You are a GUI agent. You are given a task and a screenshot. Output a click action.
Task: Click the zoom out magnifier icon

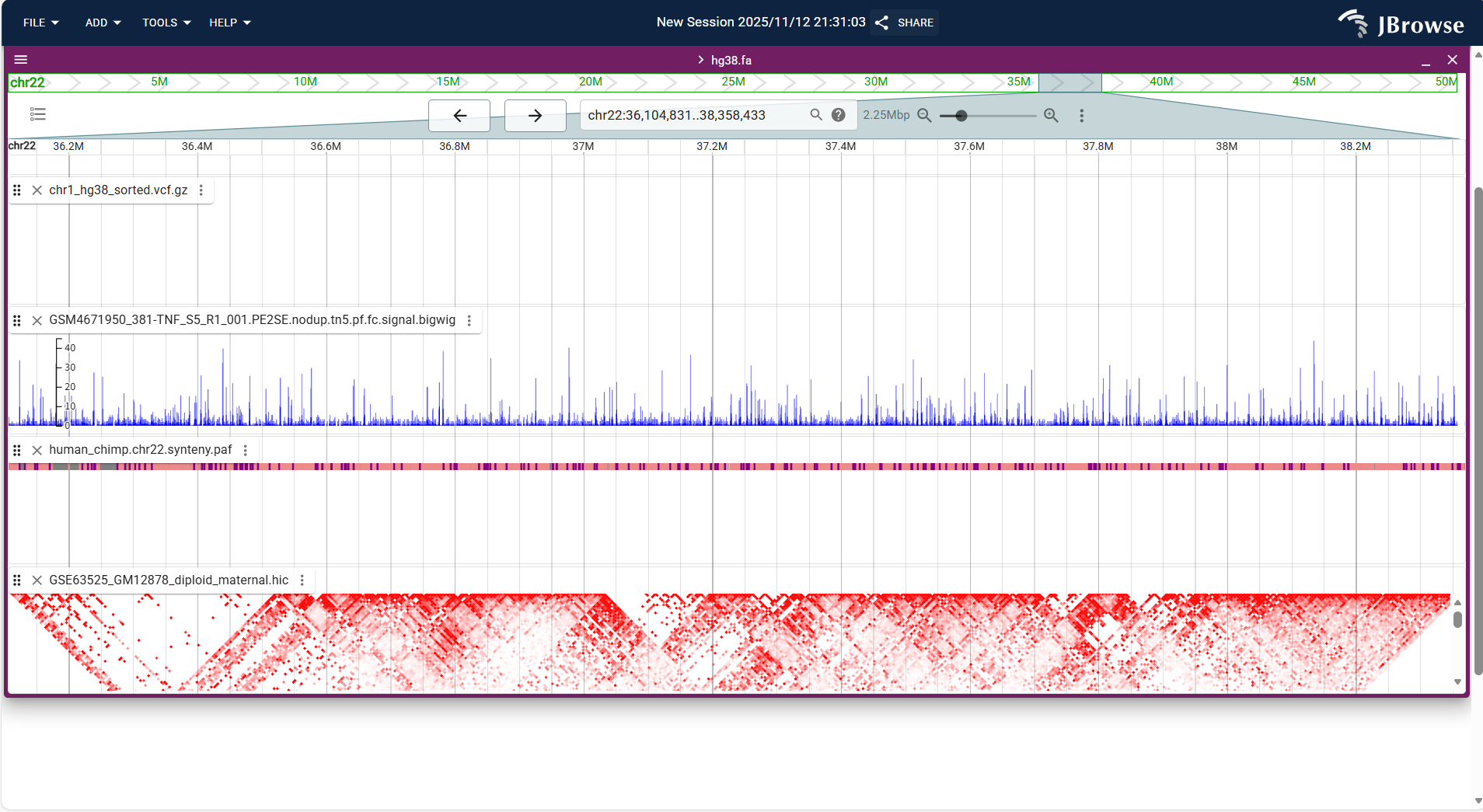924,115
